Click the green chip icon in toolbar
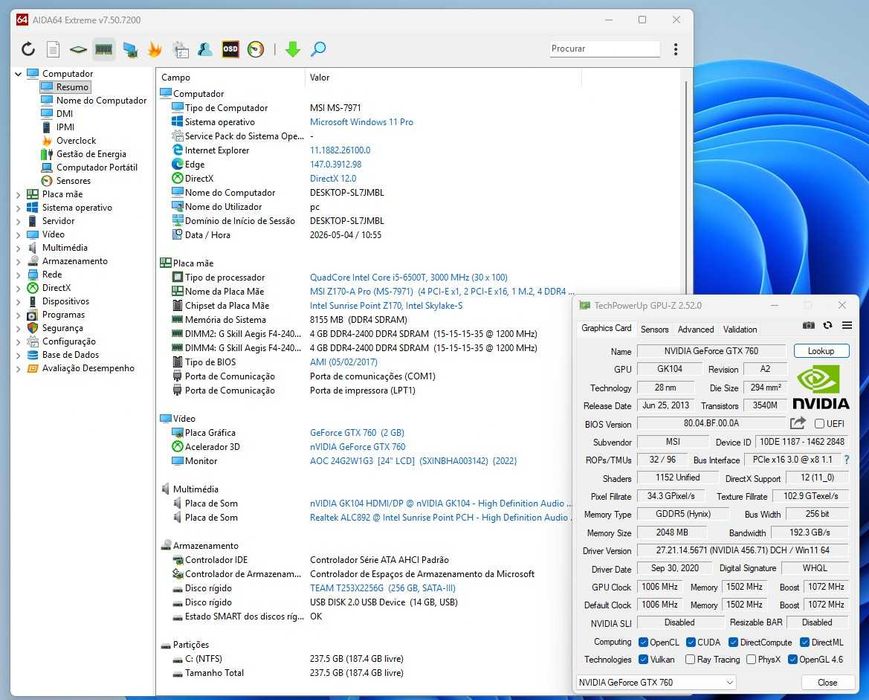 pyautogui.click(x=78, y=49)
